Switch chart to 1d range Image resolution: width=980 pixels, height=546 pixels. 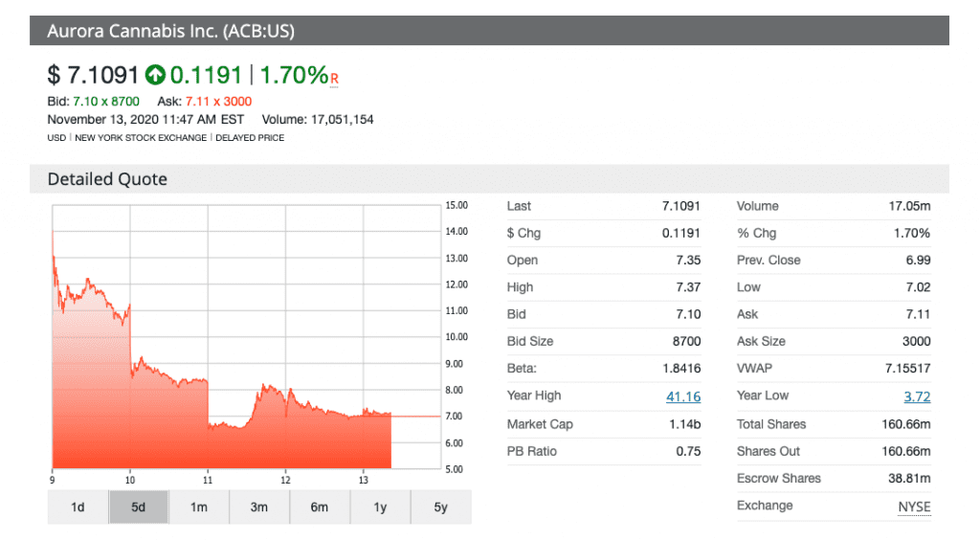click(x=77, y=507)
